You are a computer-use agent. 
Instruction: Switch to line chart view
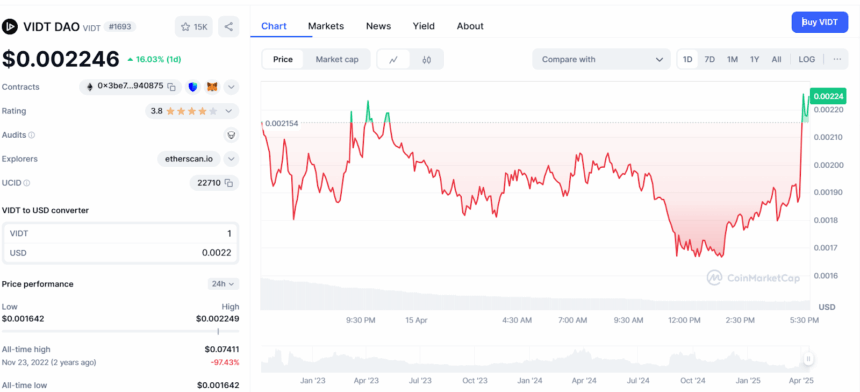click(x=393, y=59)
